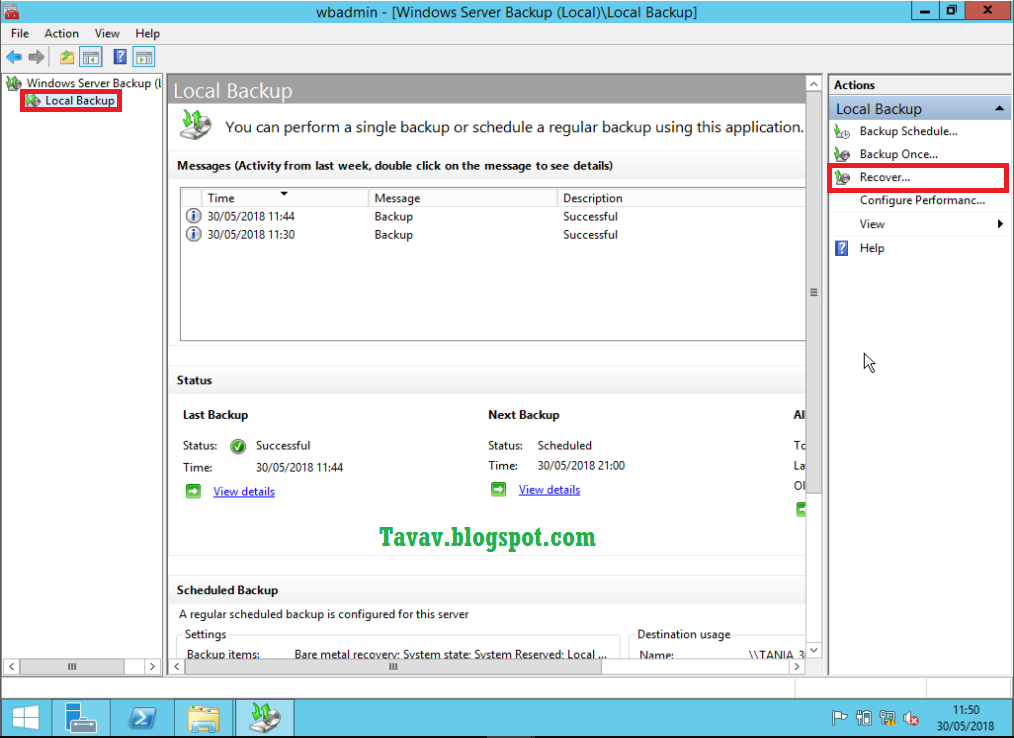1014x738 pixels.
Task: Open the Windows Start button
Action: click(26, 718)
